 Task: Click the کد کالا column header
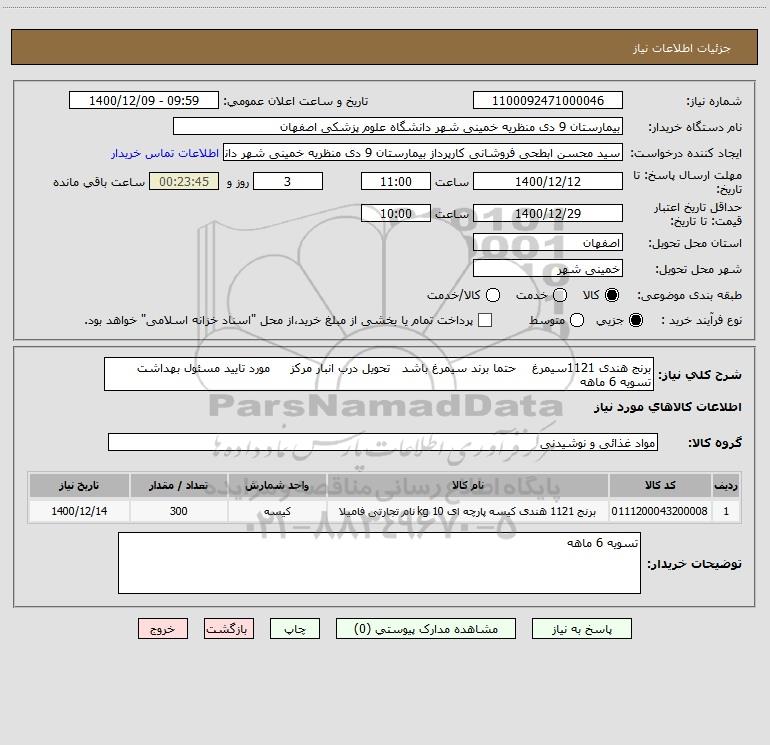(660, 485)
